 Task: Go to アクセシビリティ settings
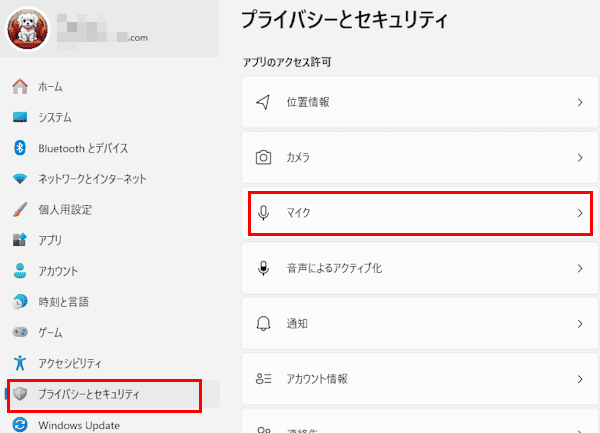(x=110, y=363)
